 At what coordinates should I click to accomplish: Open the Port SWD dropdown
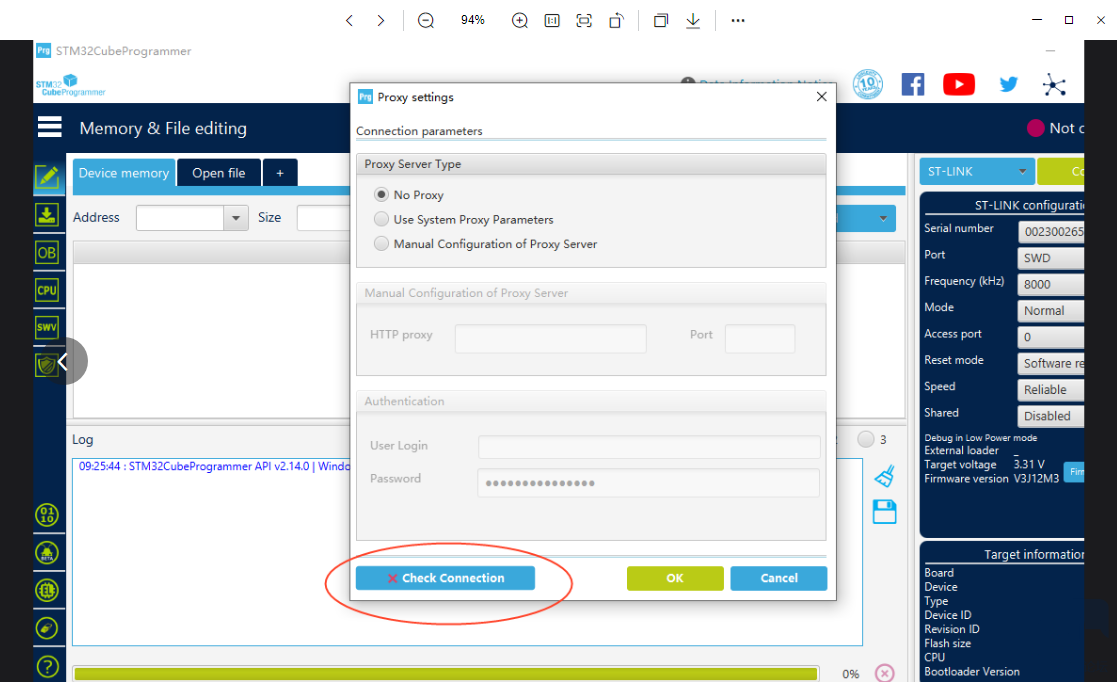click(x=1051, y=258)
